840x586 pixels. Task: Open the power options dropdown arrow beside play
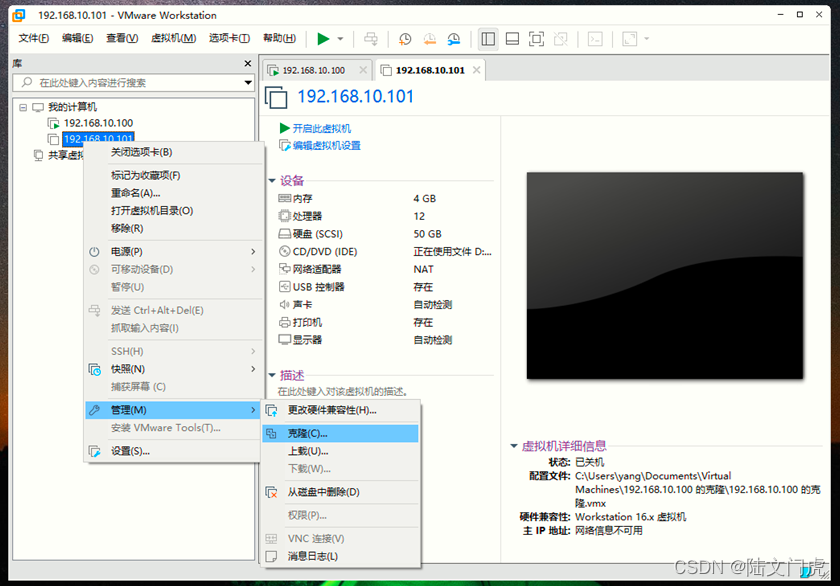coord(340,39)
